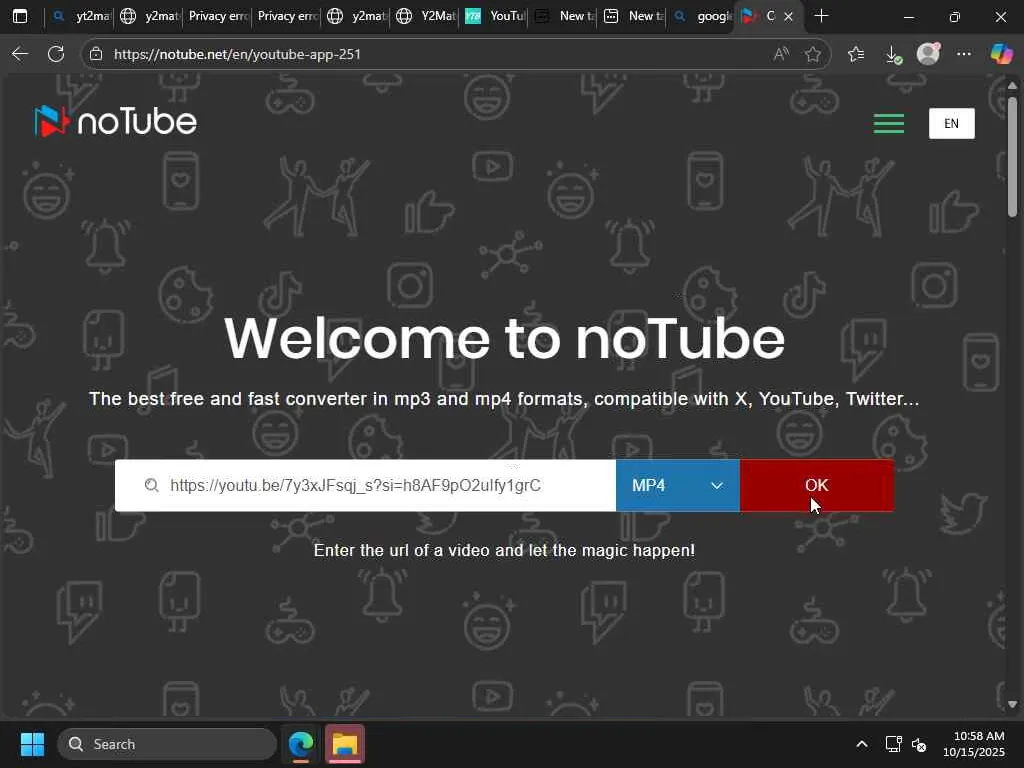The image size is (1024, 768).
Task: Open File Explorer from the taskbar
Action: click(344, 744)
